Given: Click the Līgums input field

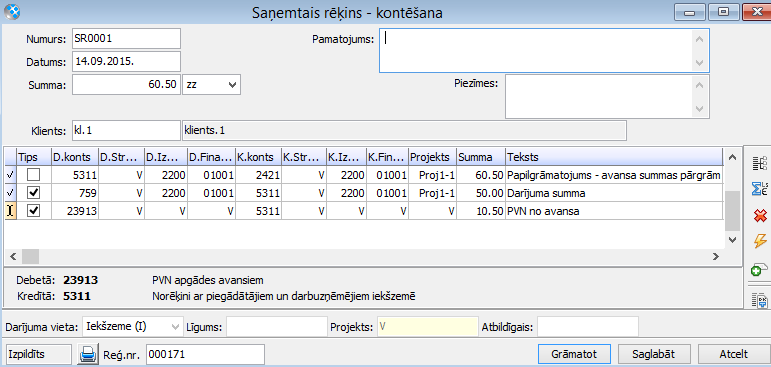Looking at the screenshot, I should (276, 326).
